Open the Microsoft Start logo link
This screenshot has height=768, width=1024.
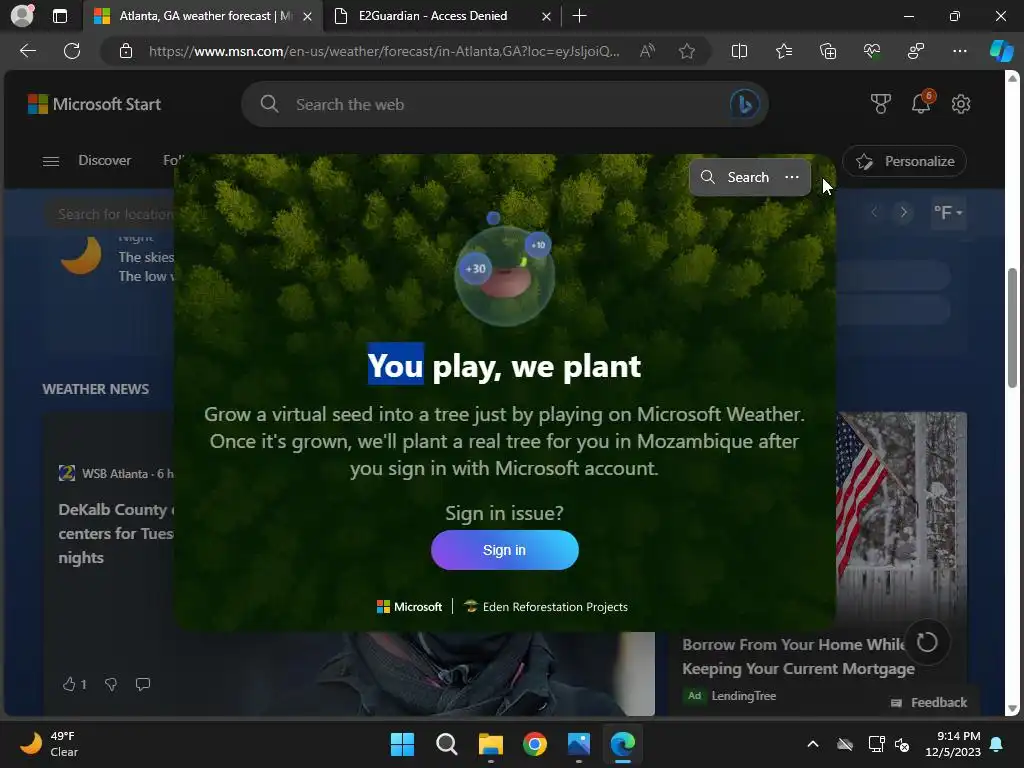point(94,104)
